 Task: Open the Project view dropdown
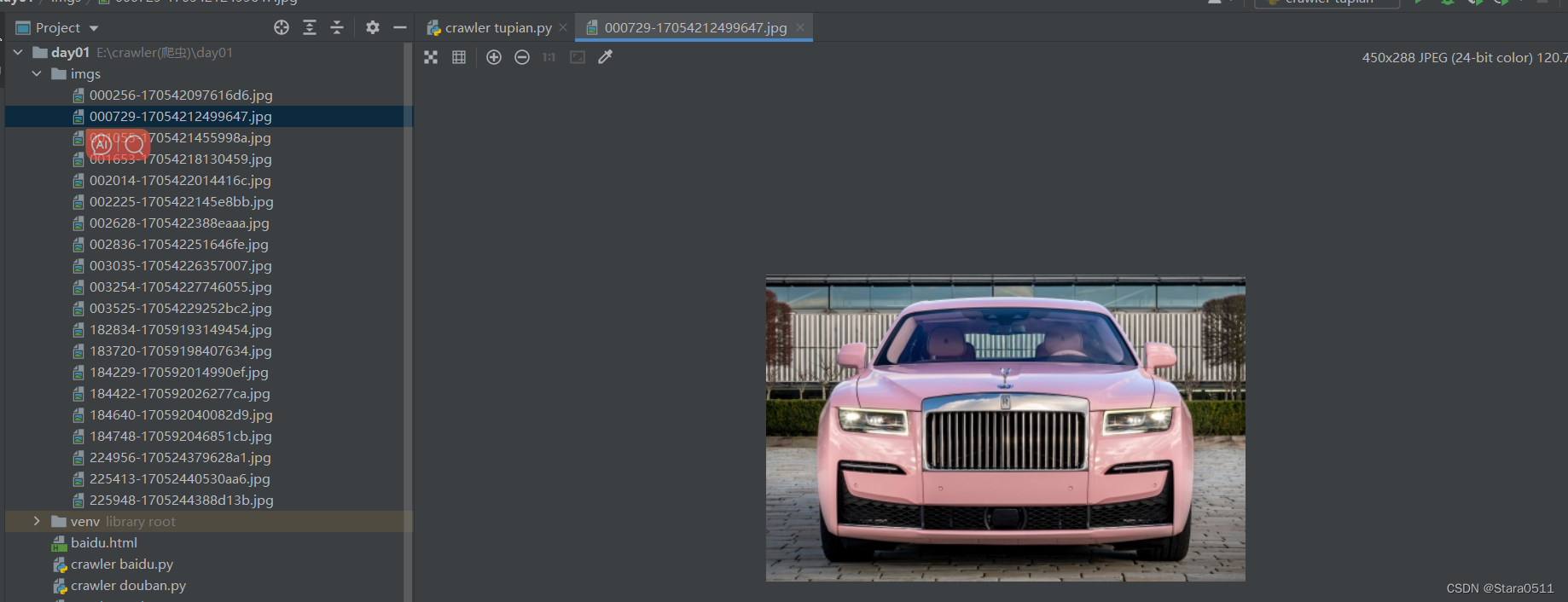[x=94, y=28]
